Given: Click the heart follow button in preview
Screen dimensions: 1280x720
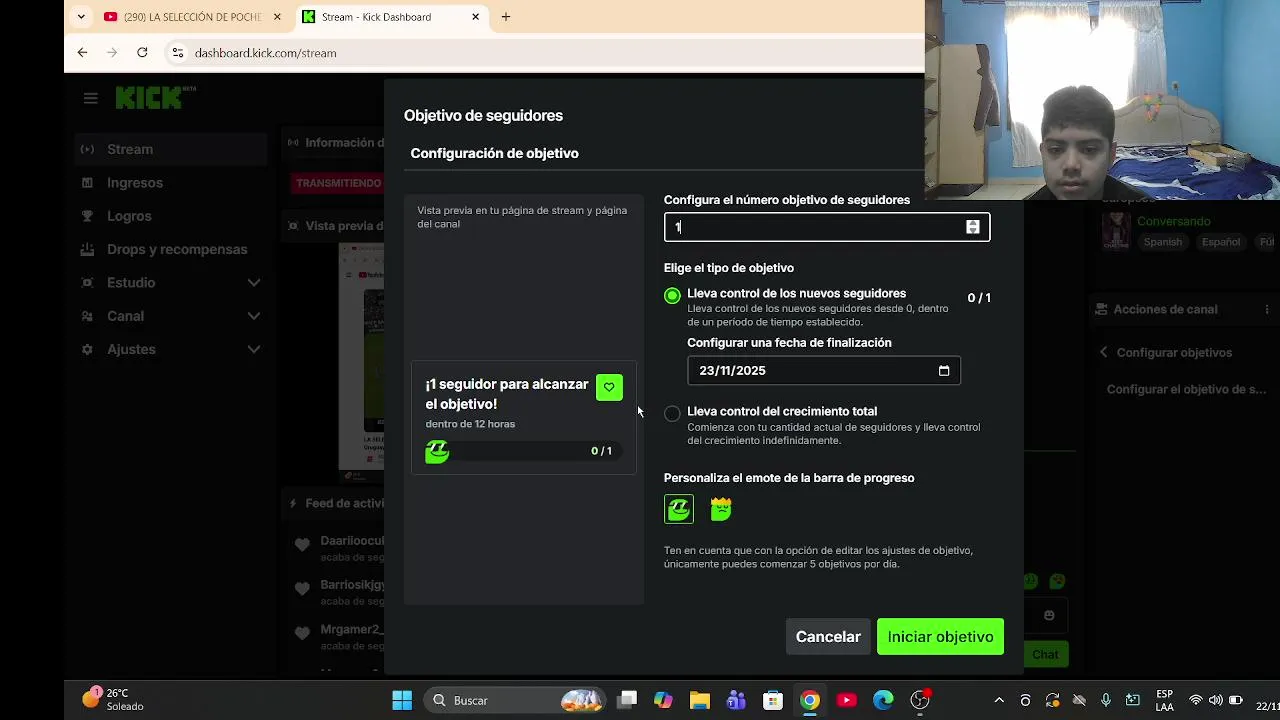Looking at the screenshot, I should 609,387.
